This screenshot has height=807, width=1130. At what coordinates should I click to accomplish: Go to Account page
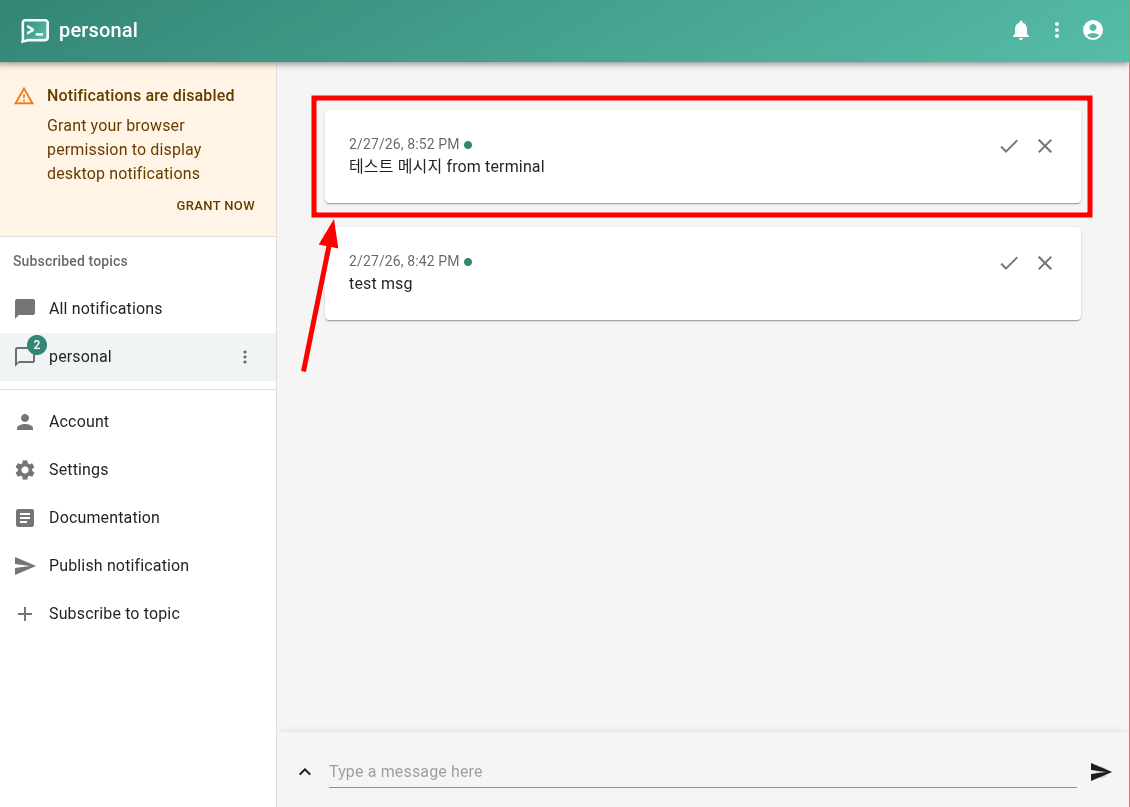pyautogui.click(x=78, y=422)
